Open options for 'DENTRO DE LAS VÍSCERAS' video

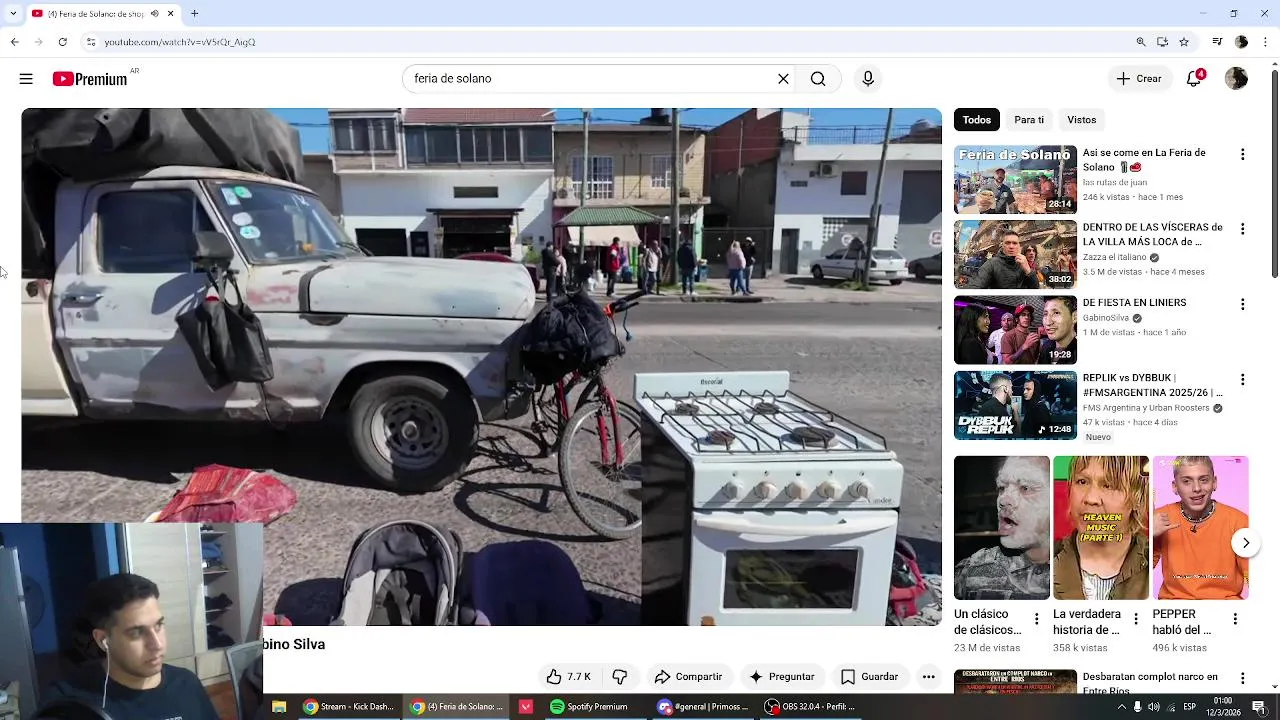point(1242,229)
